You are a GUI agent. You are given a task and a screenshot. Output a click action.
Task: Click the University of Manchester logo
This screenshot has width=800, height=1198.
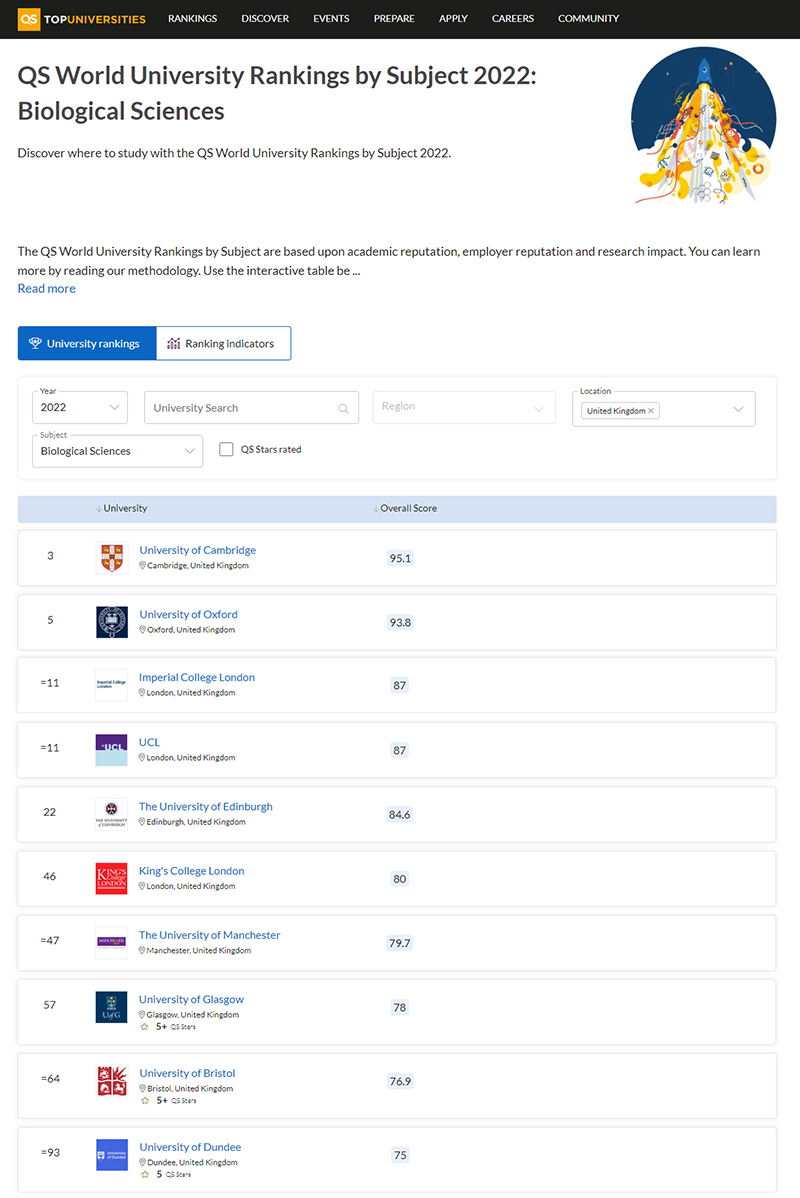coord(112,942)
